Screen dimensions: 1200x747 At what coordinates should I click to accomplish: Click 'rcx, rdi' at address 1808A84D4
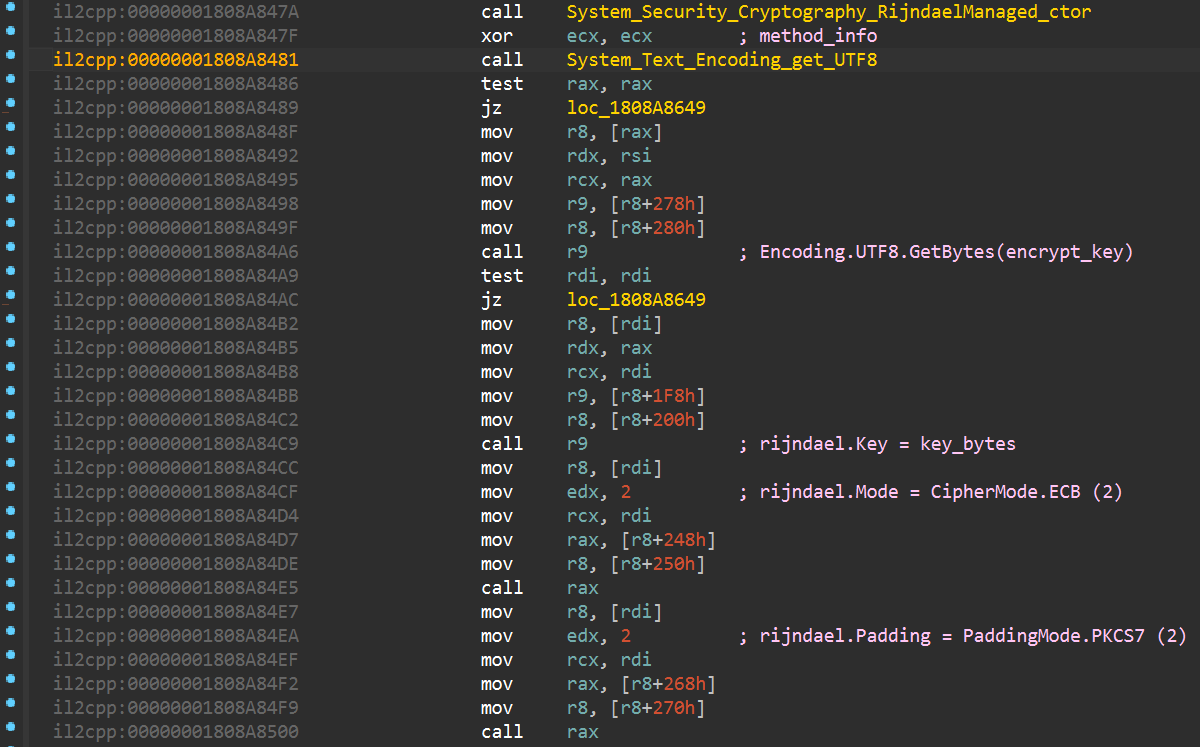coord(609,516)
